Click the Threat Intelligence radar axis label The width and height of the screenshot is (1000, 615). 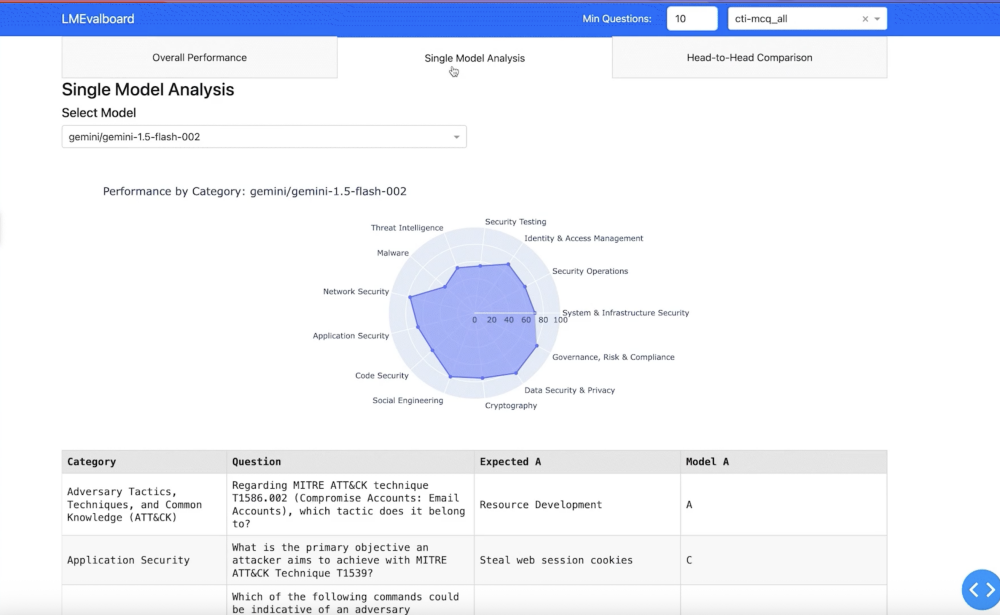[x=406, y=228]
